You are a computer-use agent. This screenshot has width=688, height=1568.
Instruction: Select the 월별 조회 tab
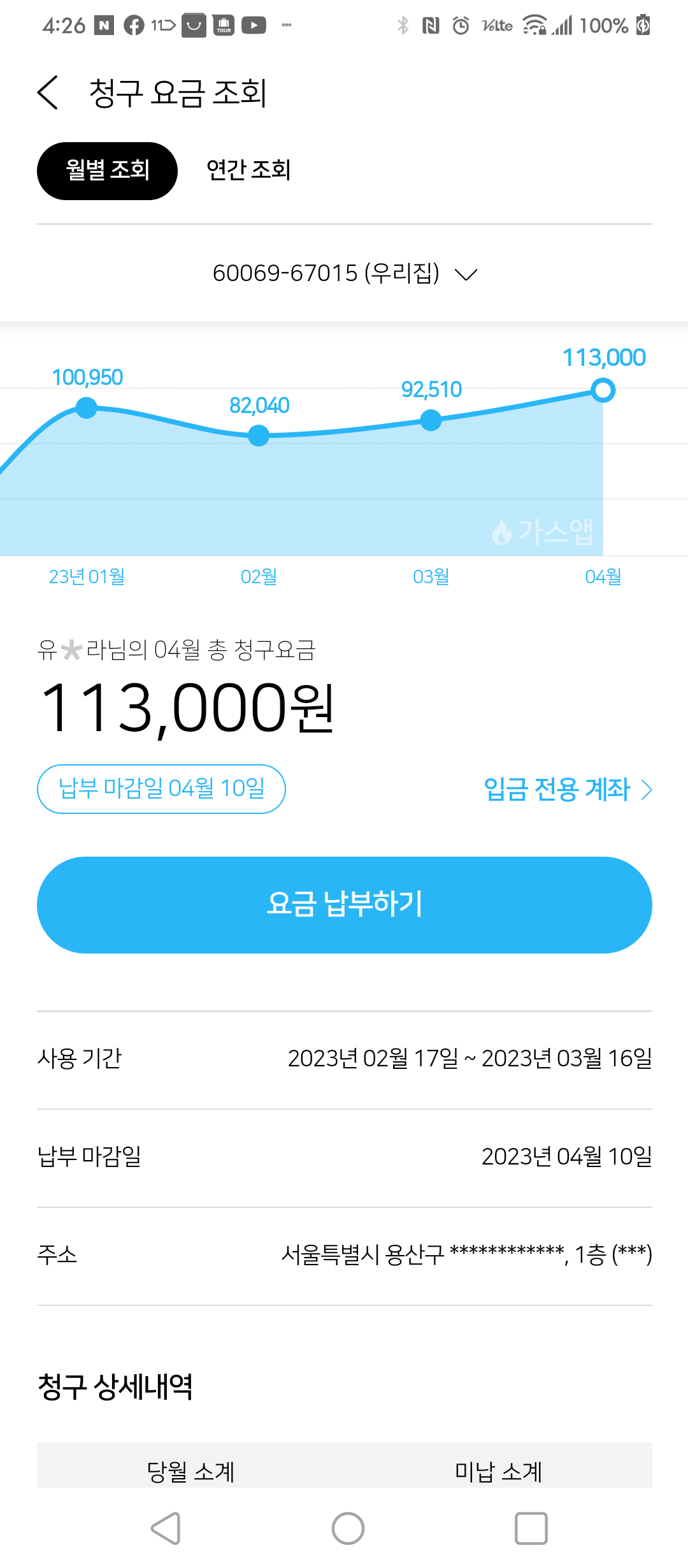pyautogui.click(x=107, y=171)
